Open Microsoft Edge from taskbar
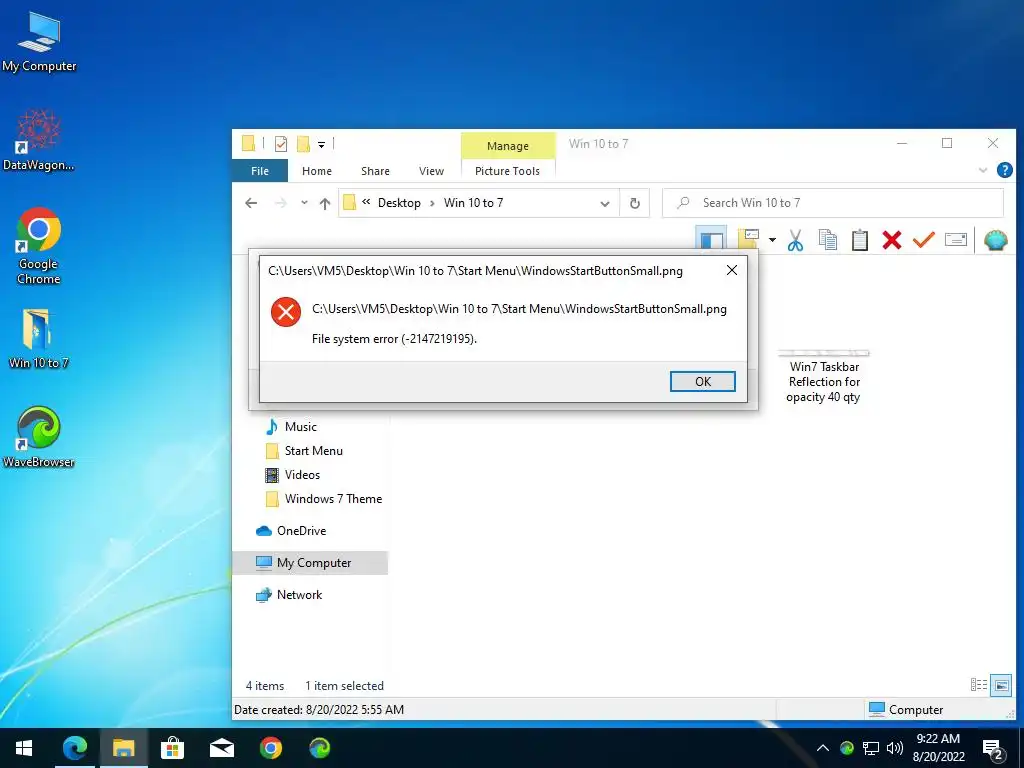 pos(74,748)
